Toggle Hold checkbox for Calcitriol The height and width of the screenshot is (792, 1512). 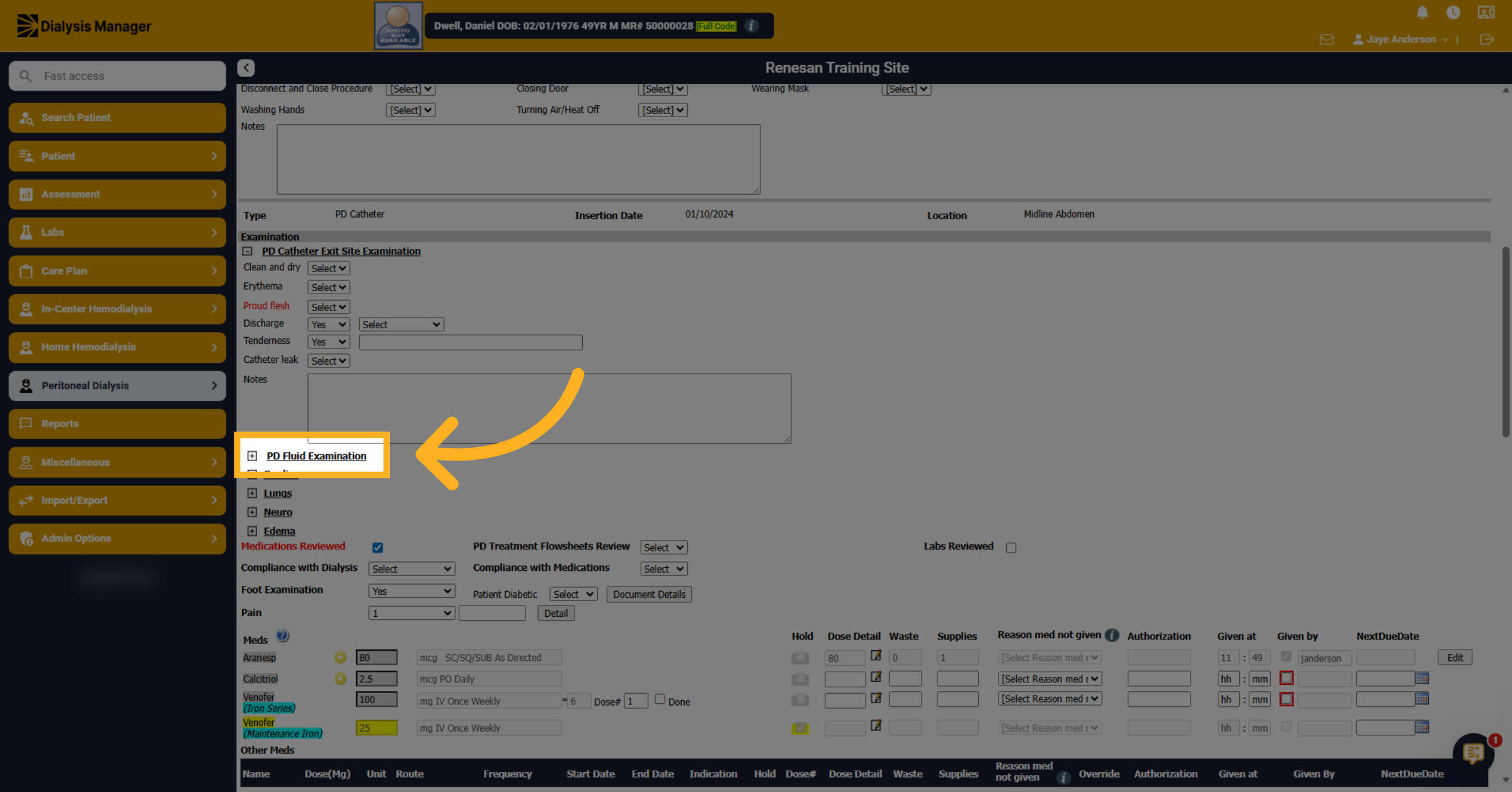(800, 679)
